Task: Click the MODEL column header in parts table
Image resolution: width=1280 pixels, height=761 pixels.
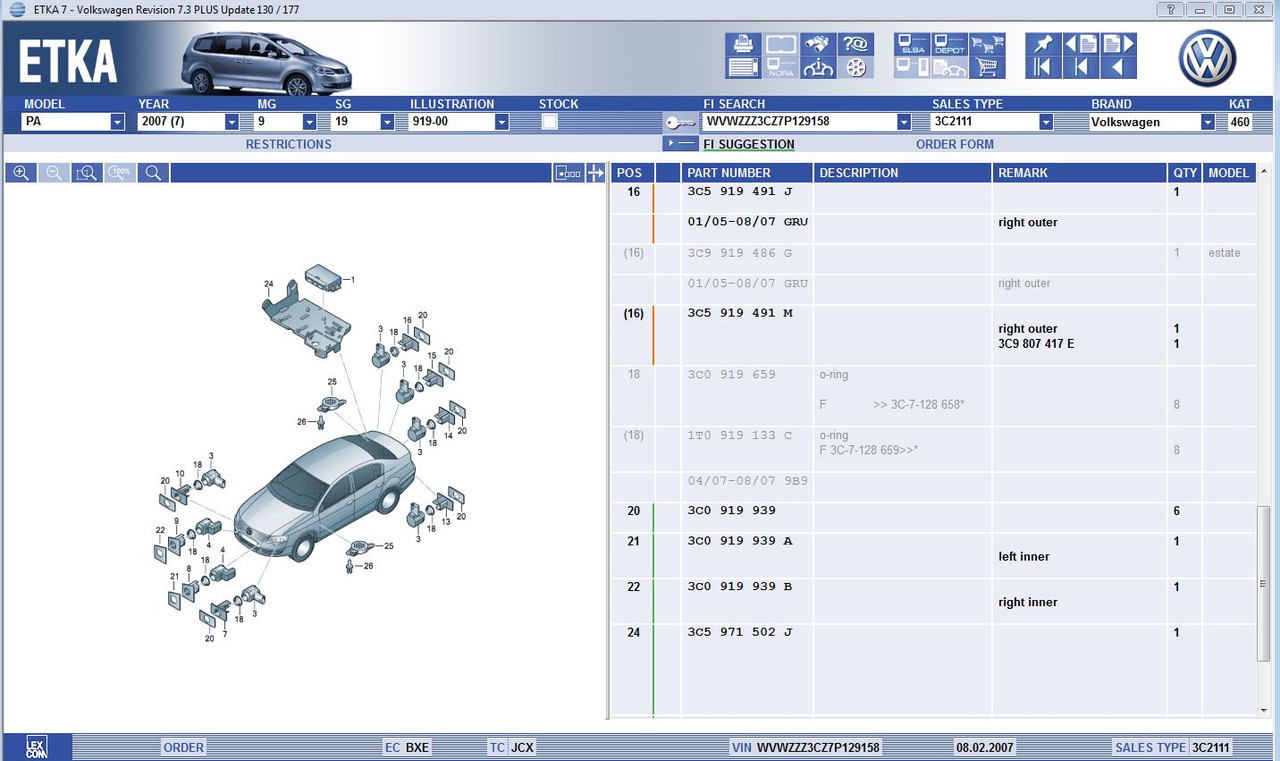Action: [x=1229, y=173]
